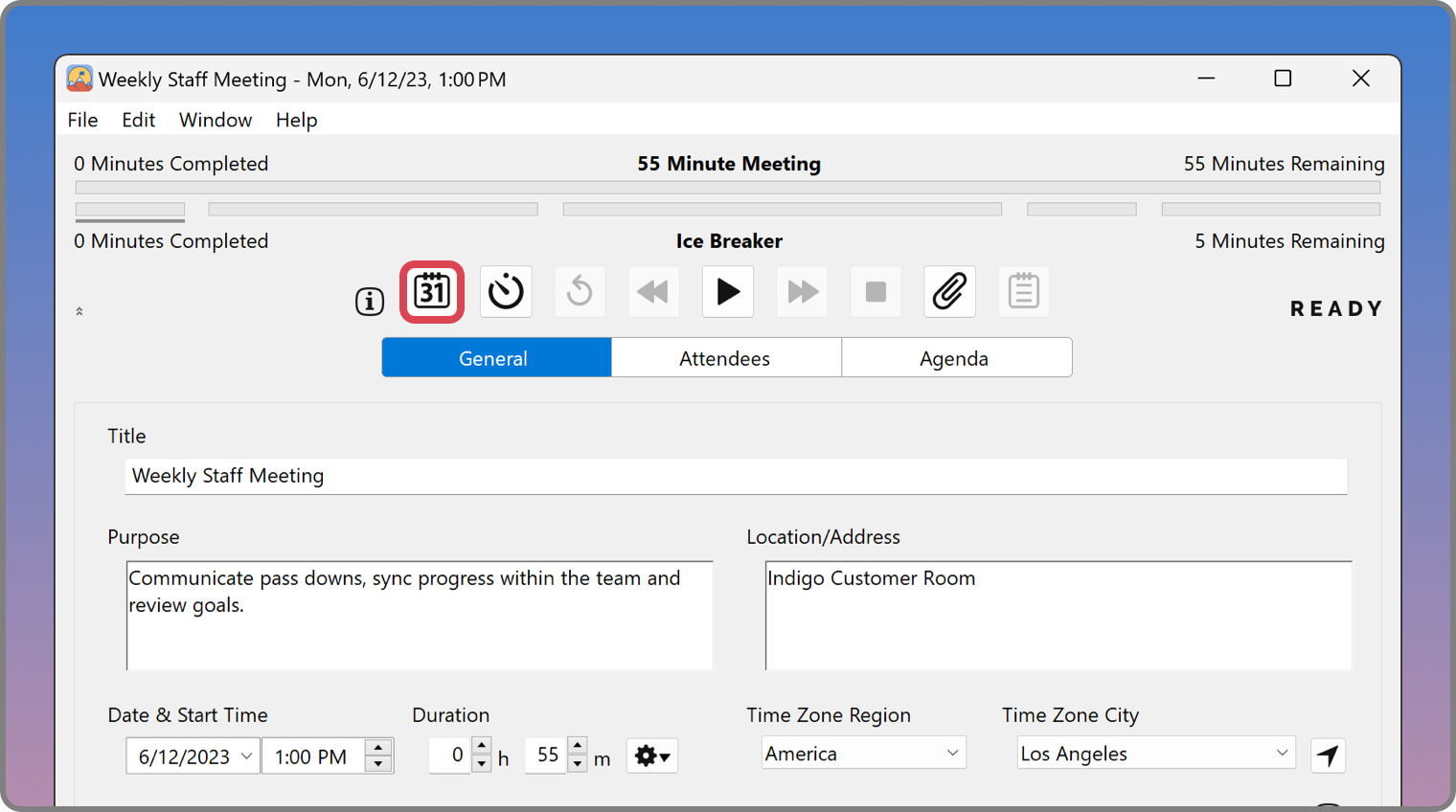Open the date picker dropdown for 6/12/2023
Viewport: 1456px width, 812px height.
coord(246,756)
